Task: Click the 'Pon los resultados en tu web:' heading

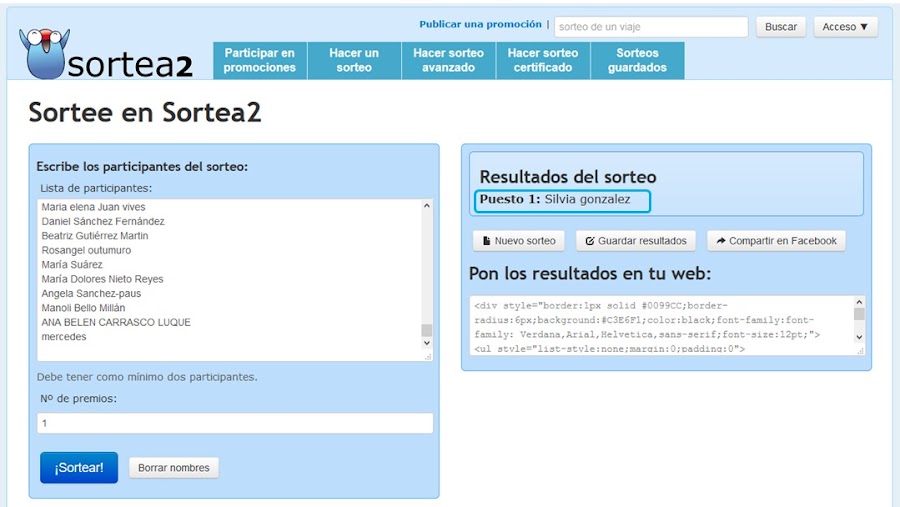Action: click(x=590, y=273)
